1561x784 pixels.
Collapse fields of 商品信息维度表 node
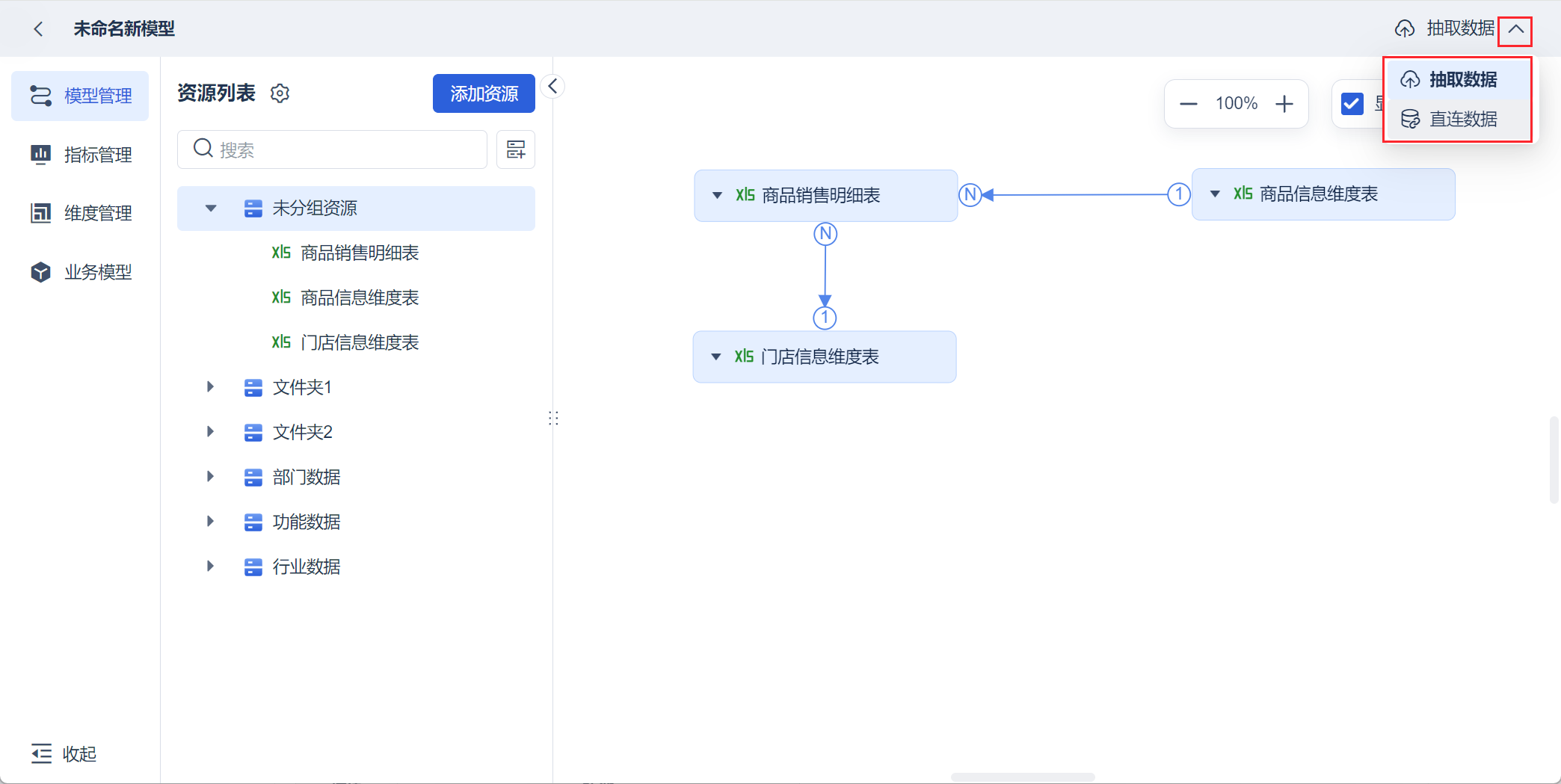1216,194
